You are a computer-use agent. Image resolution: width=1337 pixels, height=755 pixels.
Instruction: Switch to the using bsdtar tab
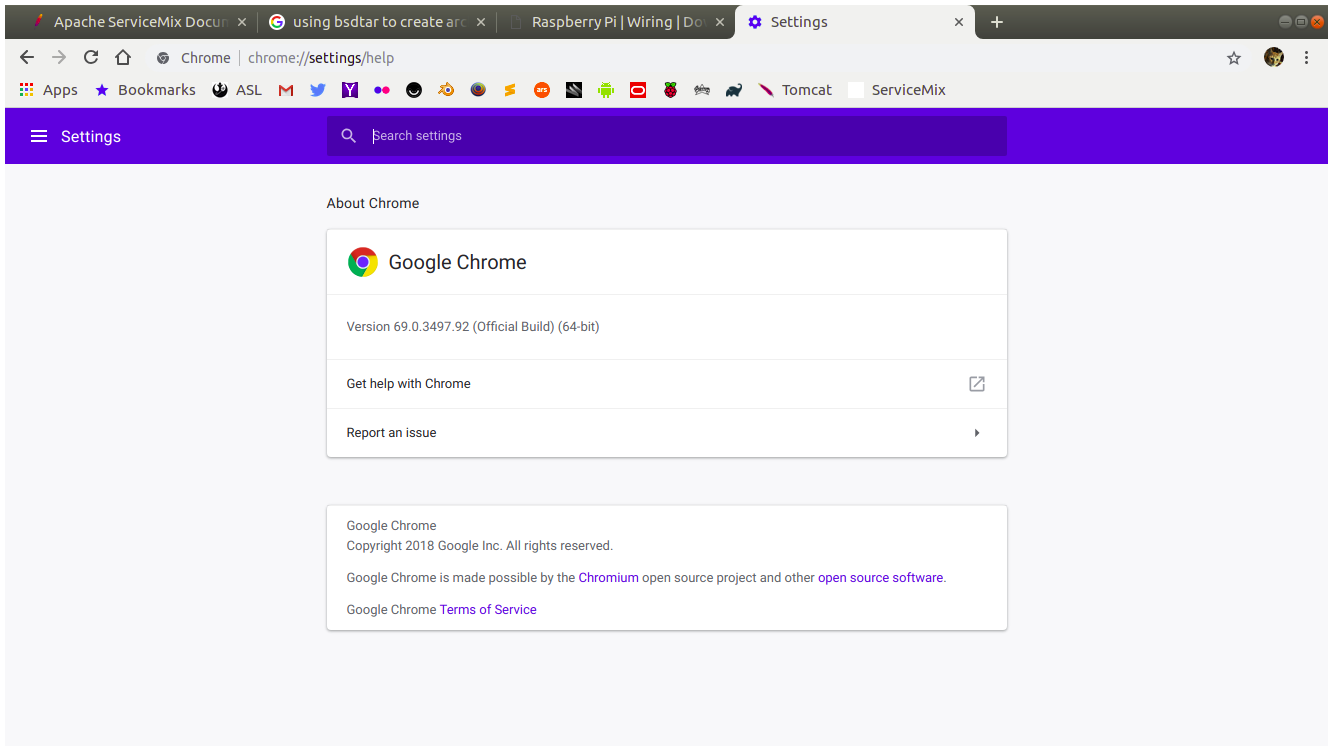pos(378,22)
